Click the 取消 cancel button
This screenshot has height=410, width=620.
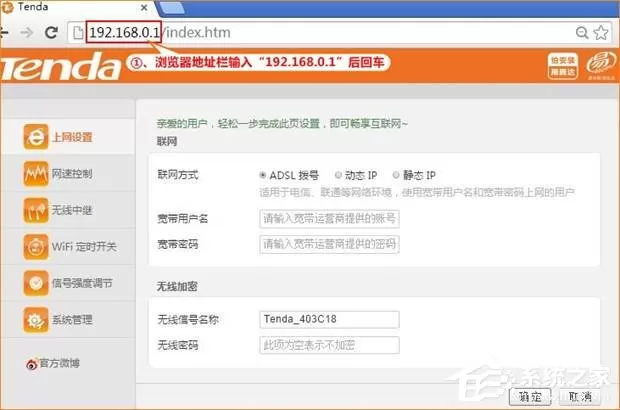580,396
